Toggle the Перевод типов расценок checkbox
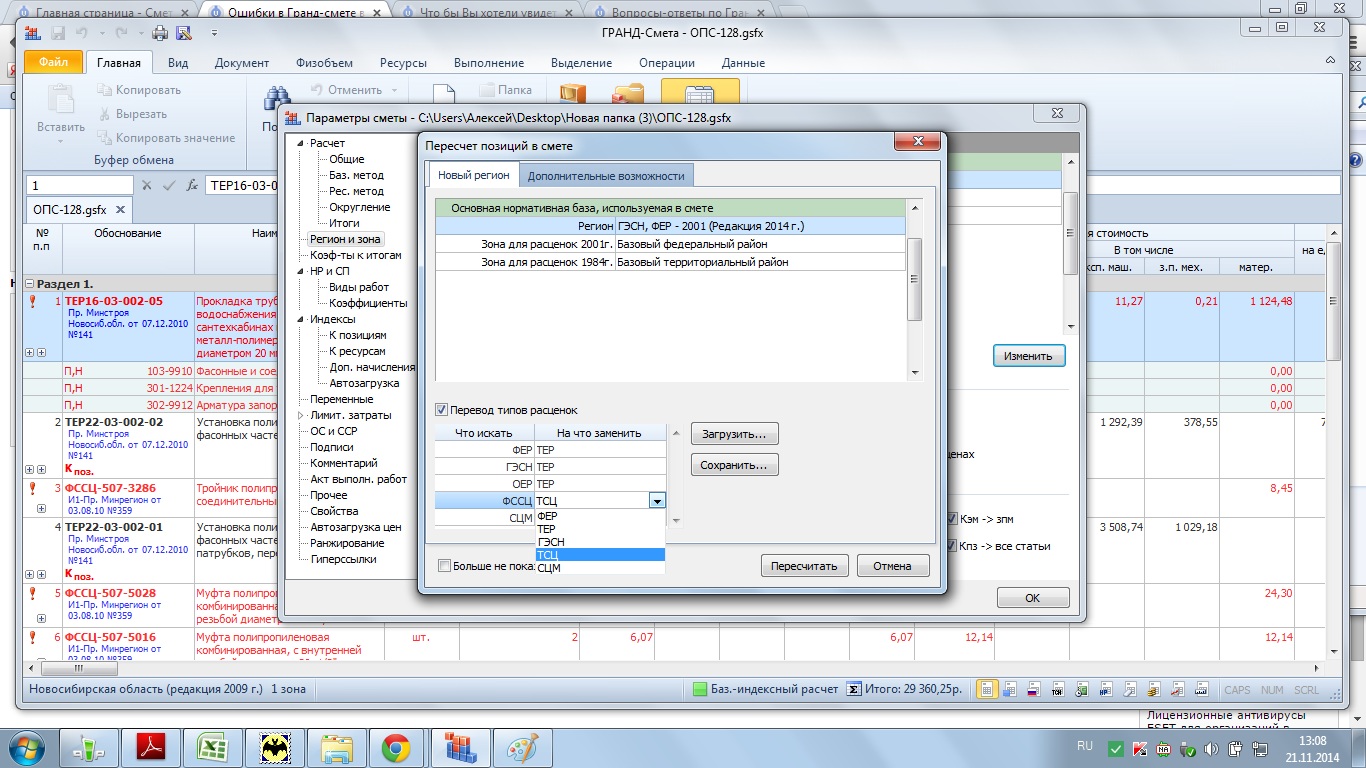The width and height of the screenshot is (1366, 768). coord(442,410)
